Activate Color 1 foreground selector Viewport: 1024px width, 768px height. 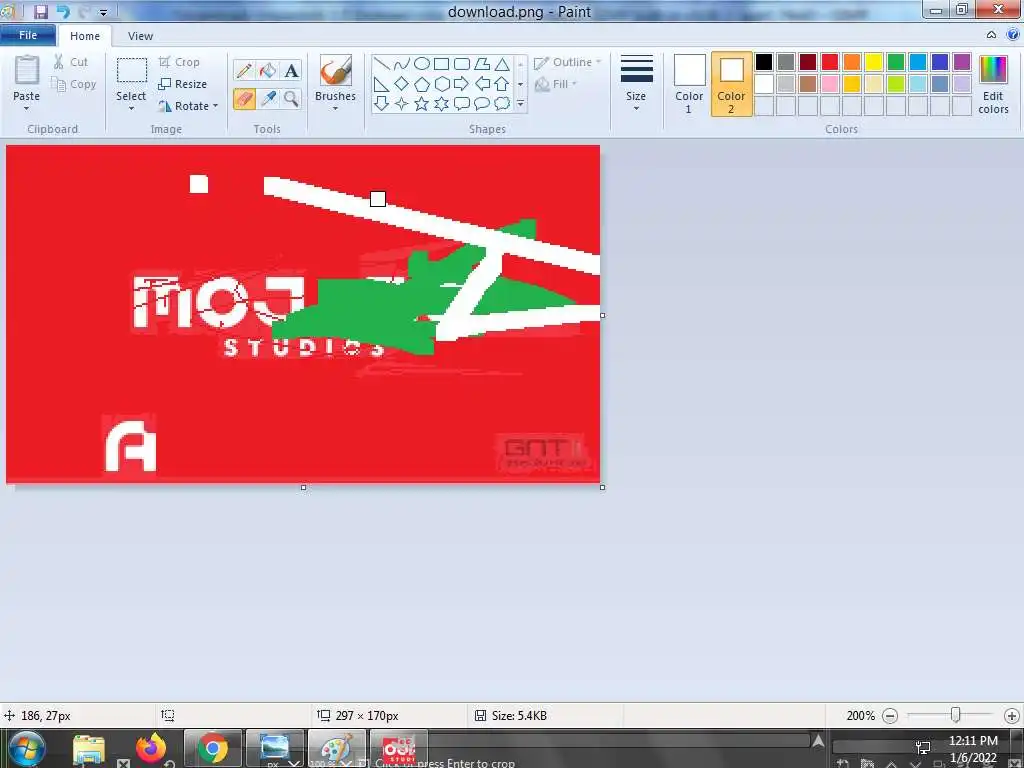point(689,84)
